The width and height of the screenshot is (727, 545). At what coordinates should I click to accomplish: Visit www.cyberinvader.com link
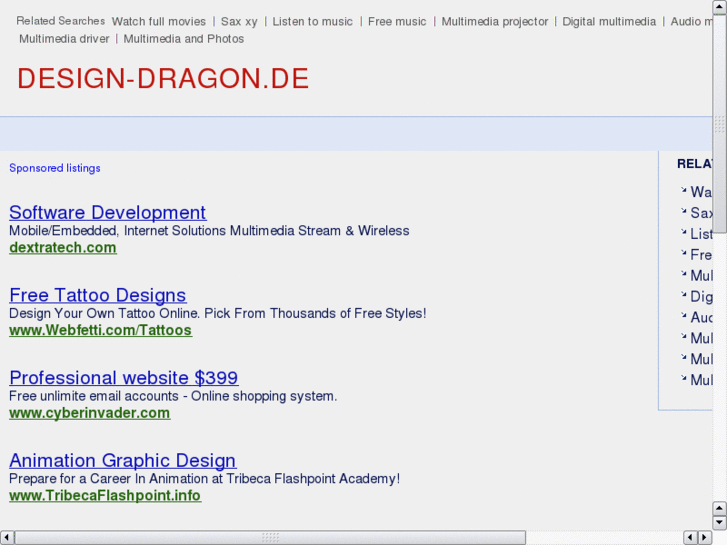click(89, 413)
